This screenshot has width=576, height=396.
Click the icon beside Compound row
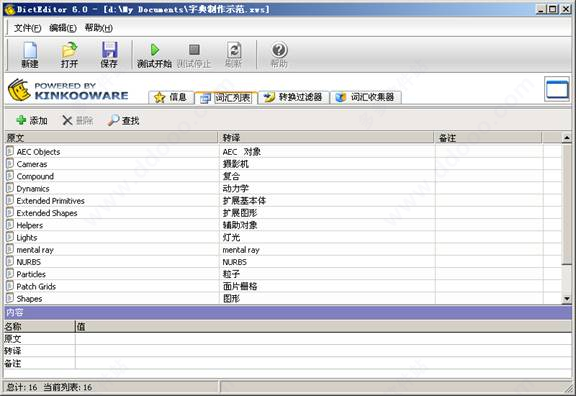[10, 176]
